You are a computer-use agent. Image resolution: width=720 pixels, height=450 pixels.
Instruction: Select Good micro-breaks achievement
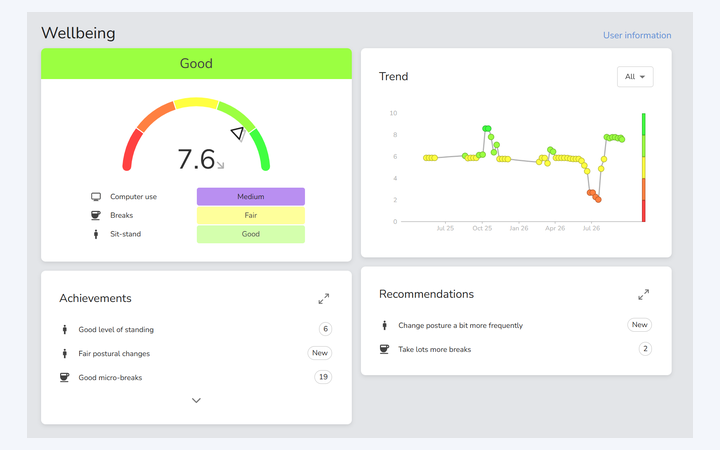110,377
